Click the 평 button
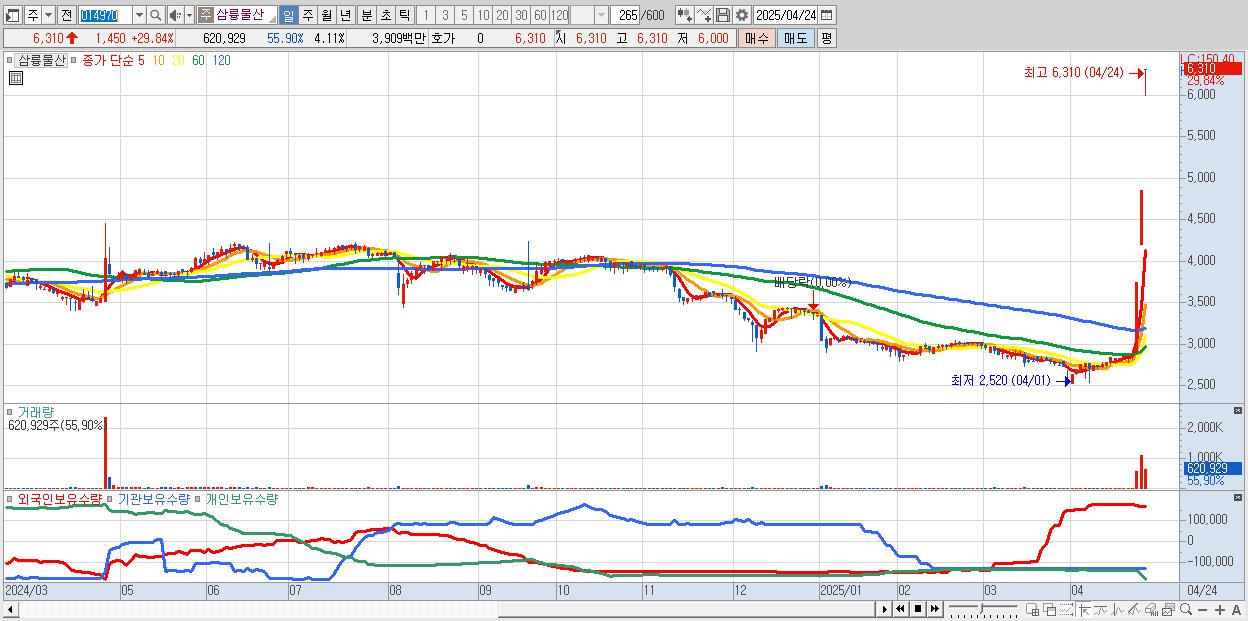This screenshot has width=1248, height=621. (826, 38)
